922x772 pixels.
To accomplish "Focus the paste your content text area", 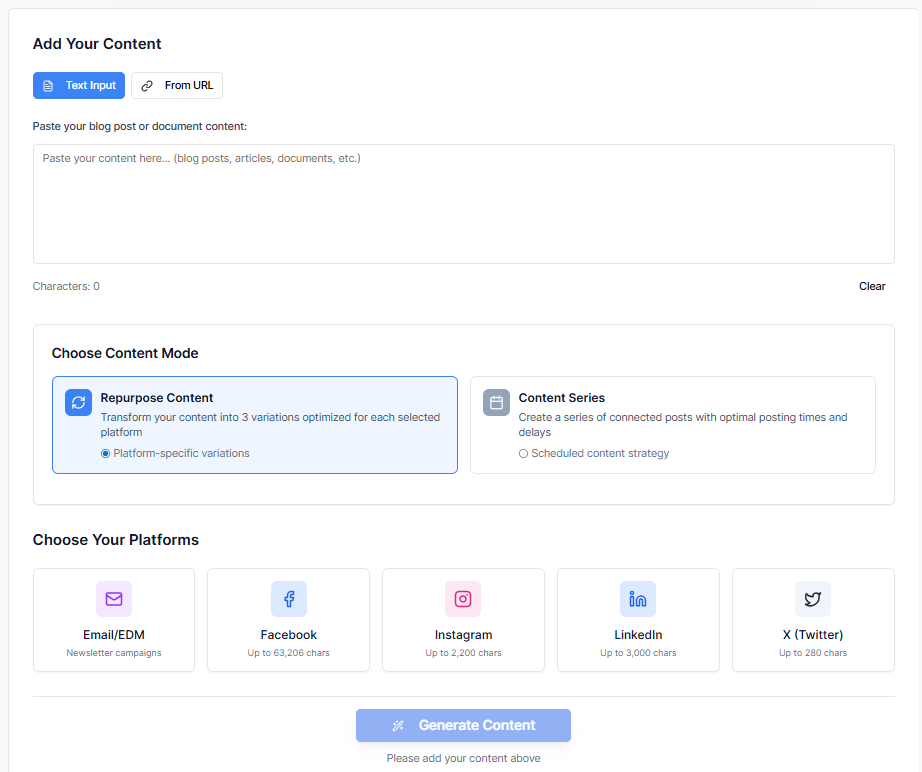I will (463, 204).
